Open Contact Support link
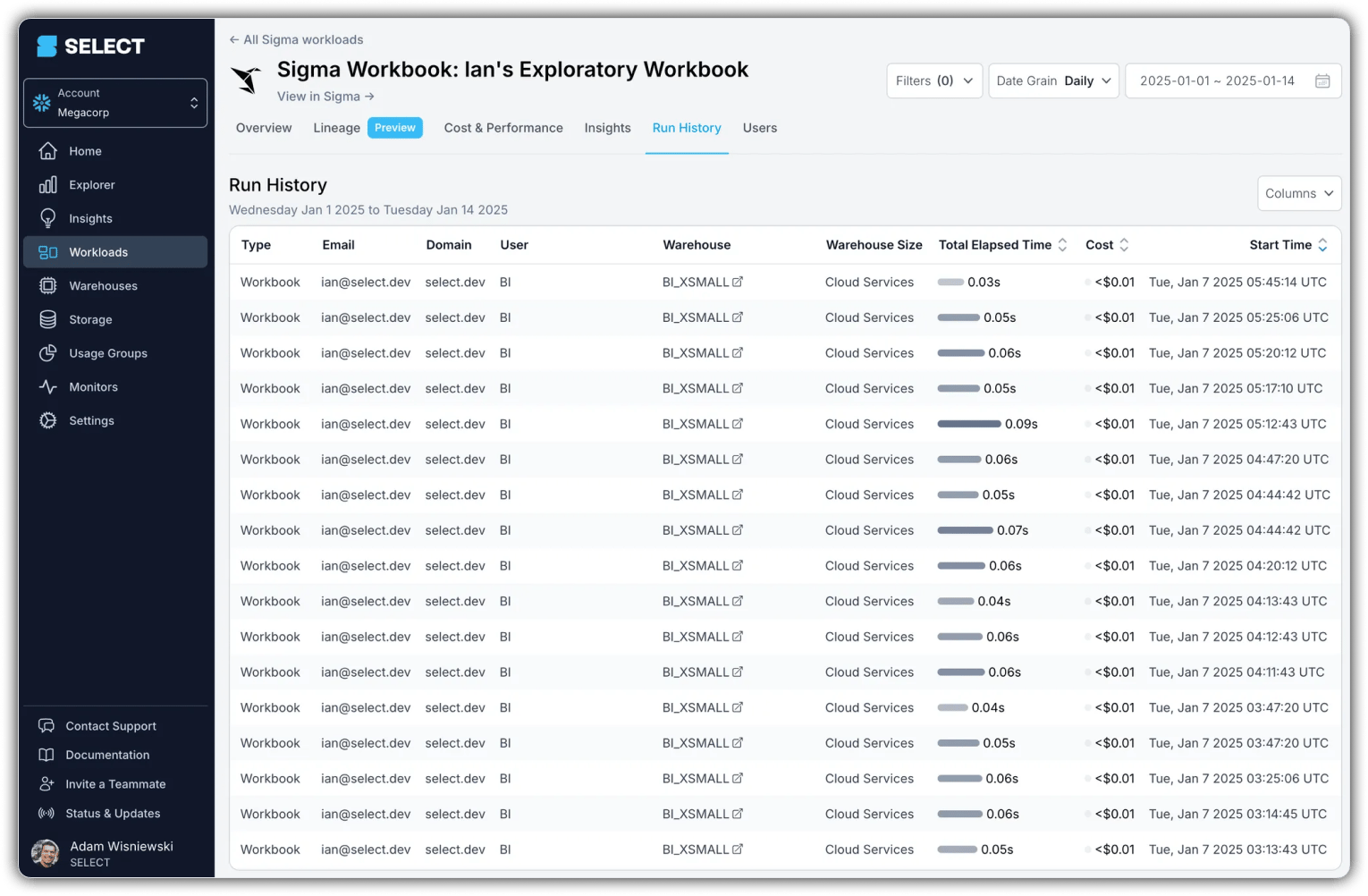 click(x=111, y=726)
